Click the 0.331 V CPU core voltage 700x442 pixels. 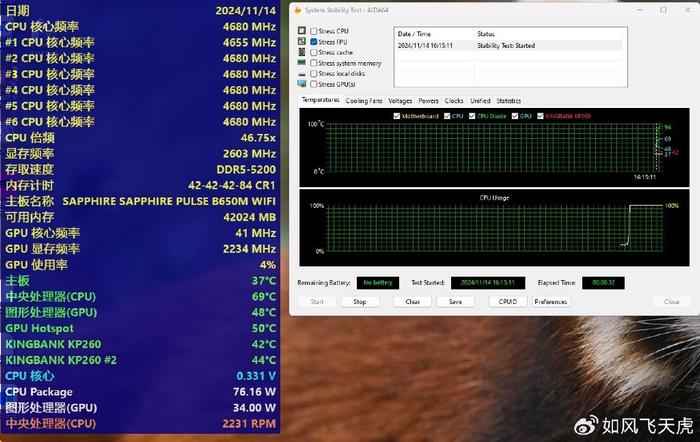pos(256,376)
